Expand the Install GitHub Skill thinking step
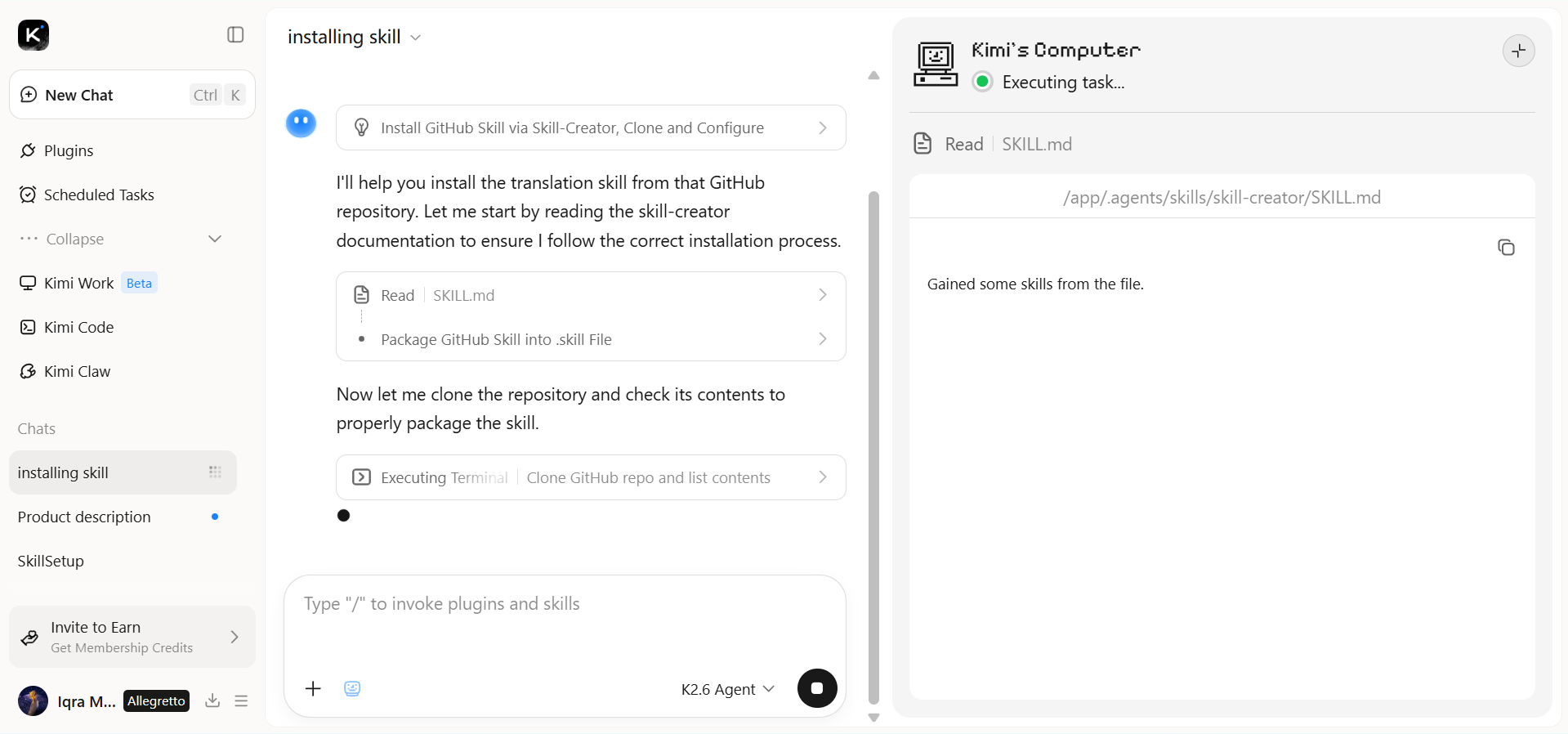This screenshot has height=734, width=1568. click(591, 128)
